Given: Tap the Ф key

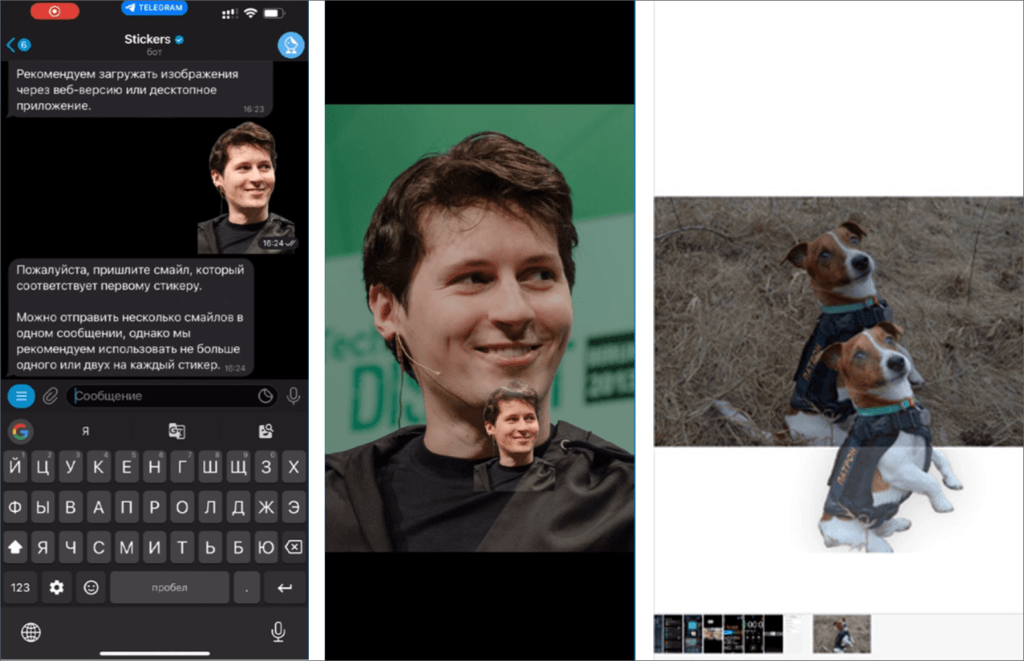Looking at the screenshot, I should click(15, 507).
